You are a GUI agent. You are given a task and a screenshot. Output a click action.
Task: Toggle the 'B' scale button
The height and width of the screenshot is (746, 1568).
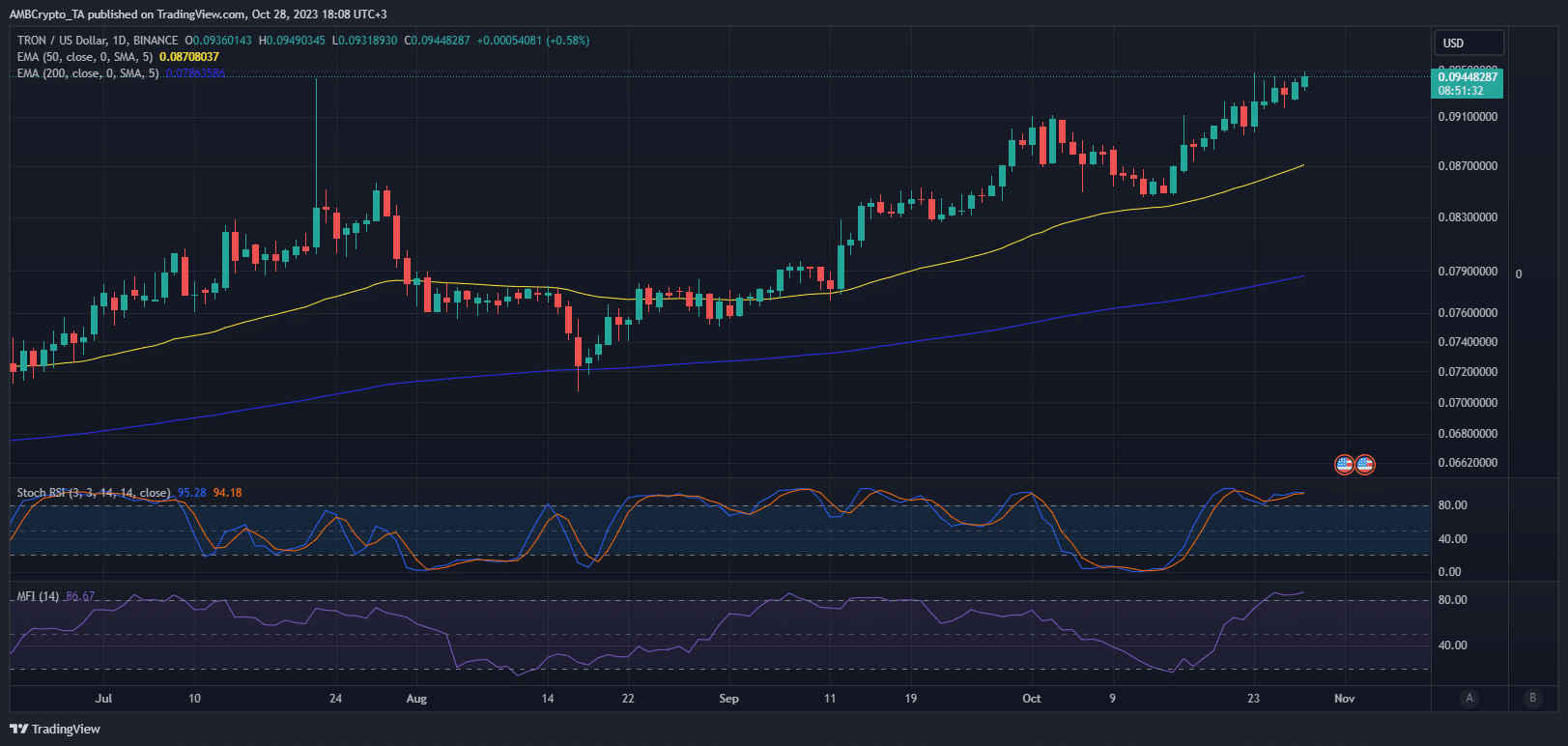pyautogui.click(x=1532, y=698)
